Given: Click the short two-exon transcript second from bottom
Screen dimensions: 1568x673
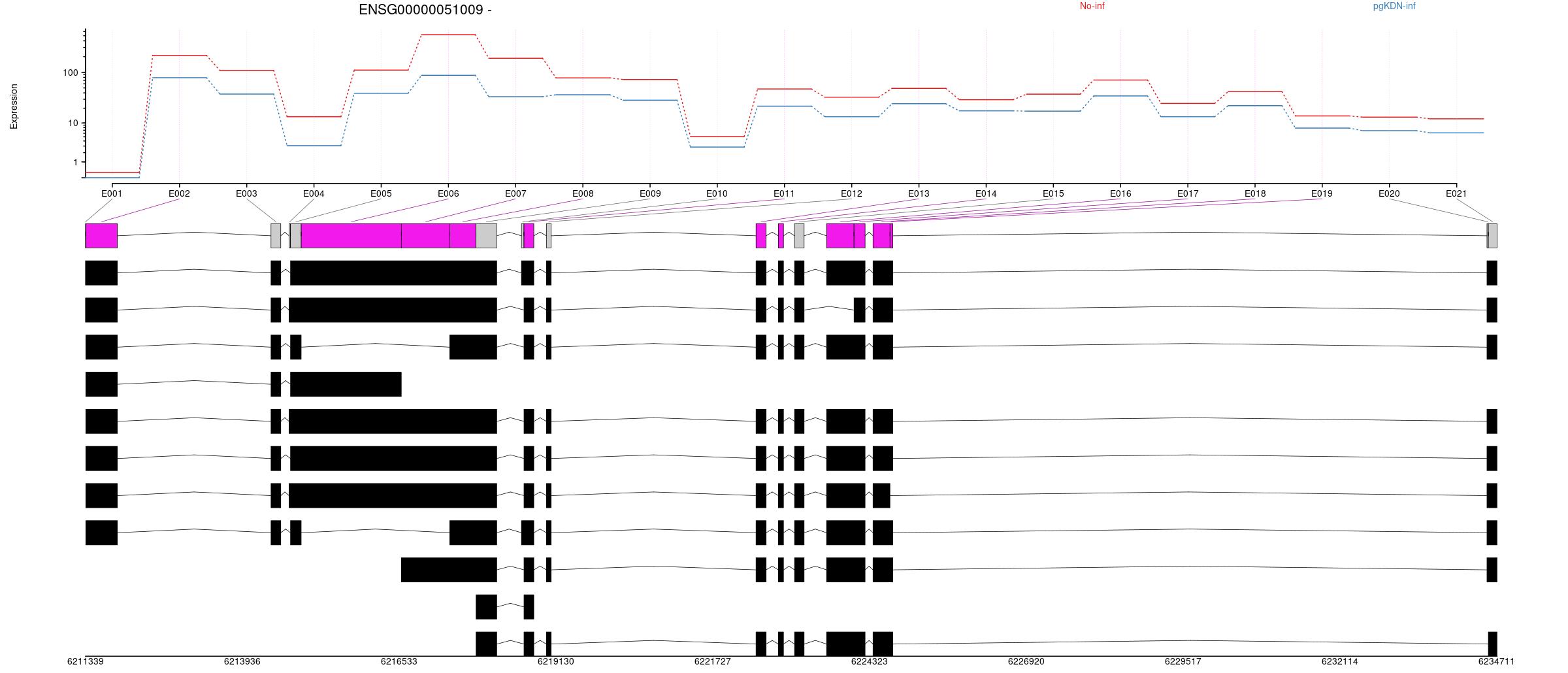Looking at the screenshot, I should [504, 607].
